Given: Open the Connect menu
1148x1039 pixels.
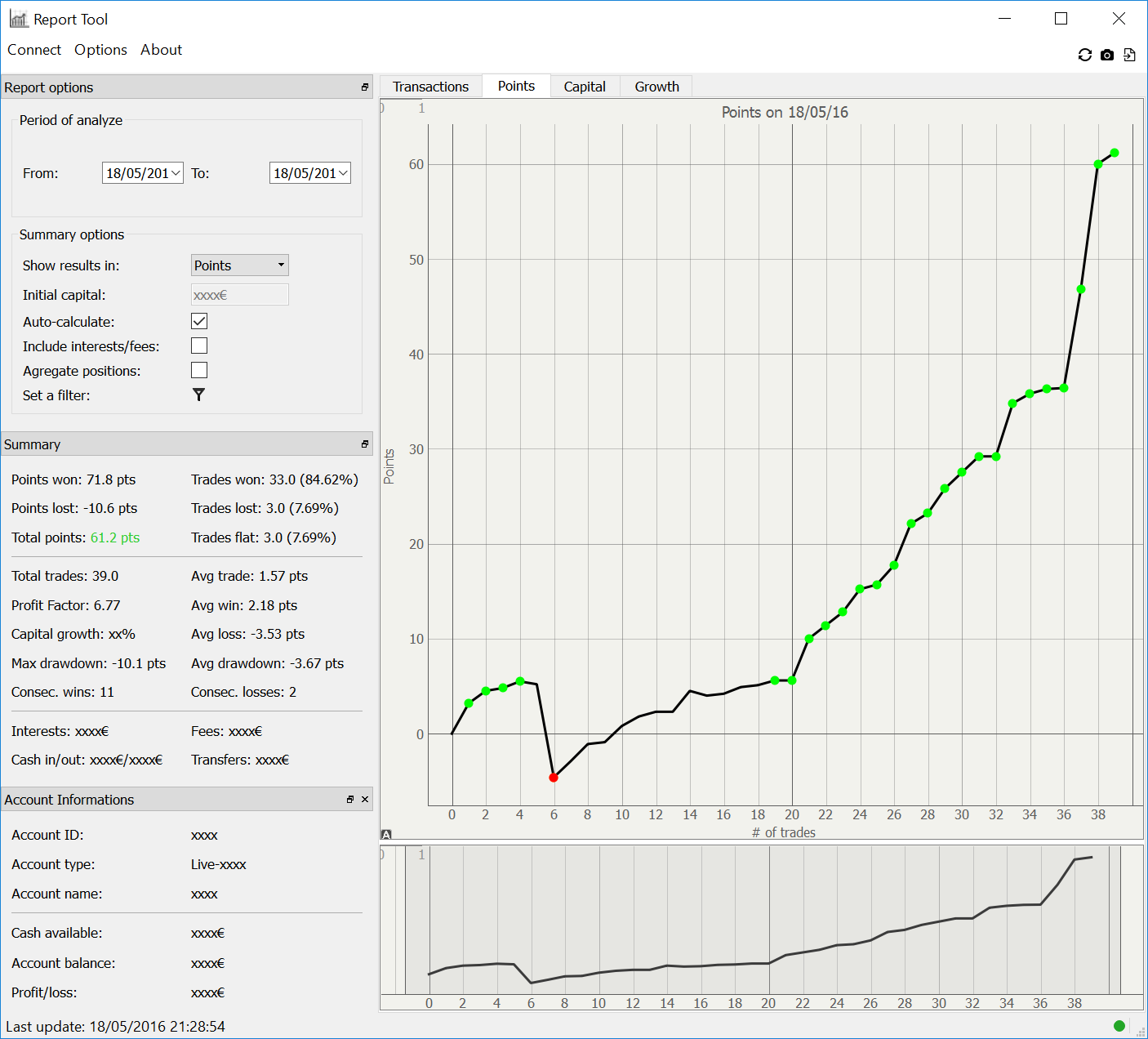Looking at the screenshot, I should (x=34, y=50).
